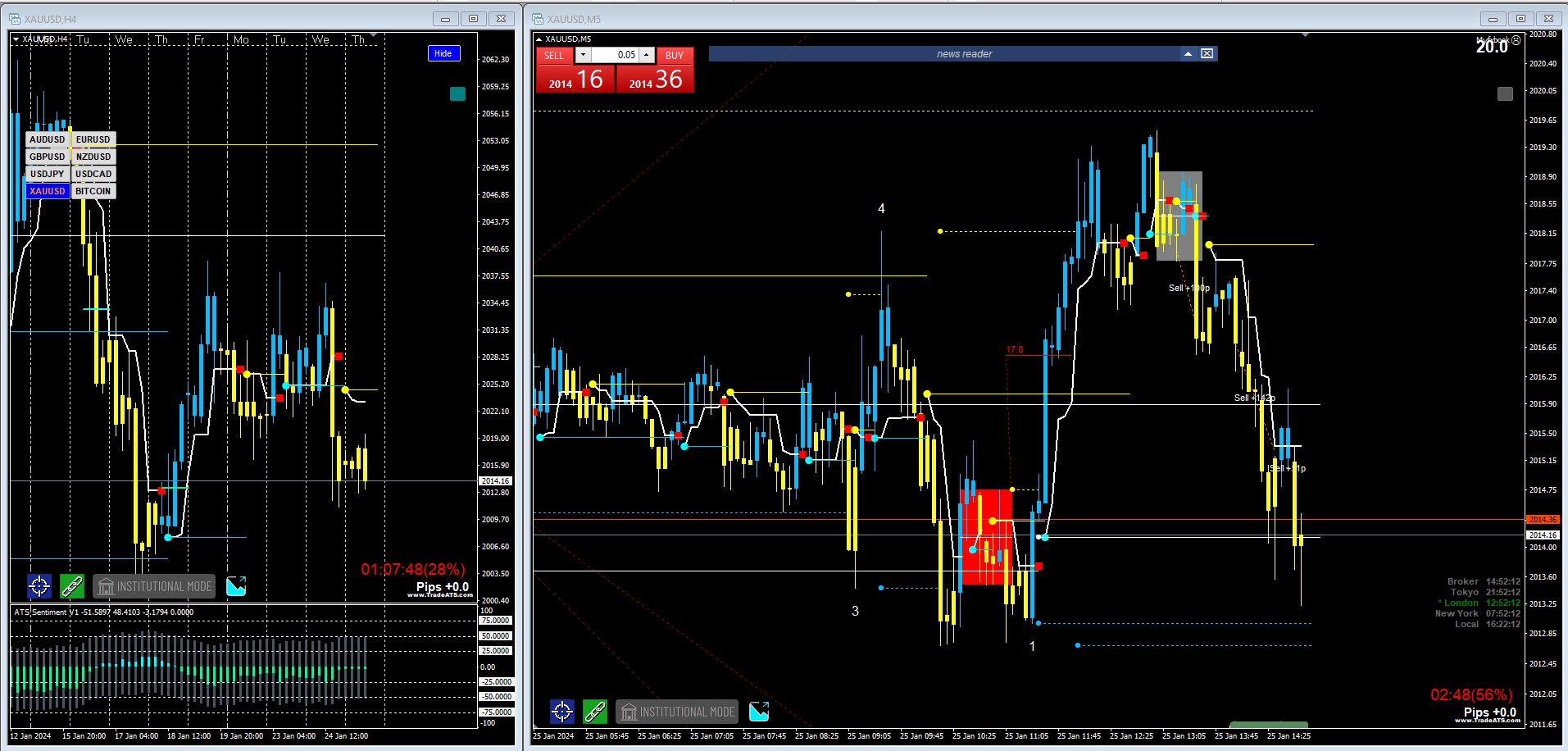Image resolution: width=1568 pixels, height=751 pixels.
Task: Click the Myfxbook sad face icon
Action: point(1516,39)
